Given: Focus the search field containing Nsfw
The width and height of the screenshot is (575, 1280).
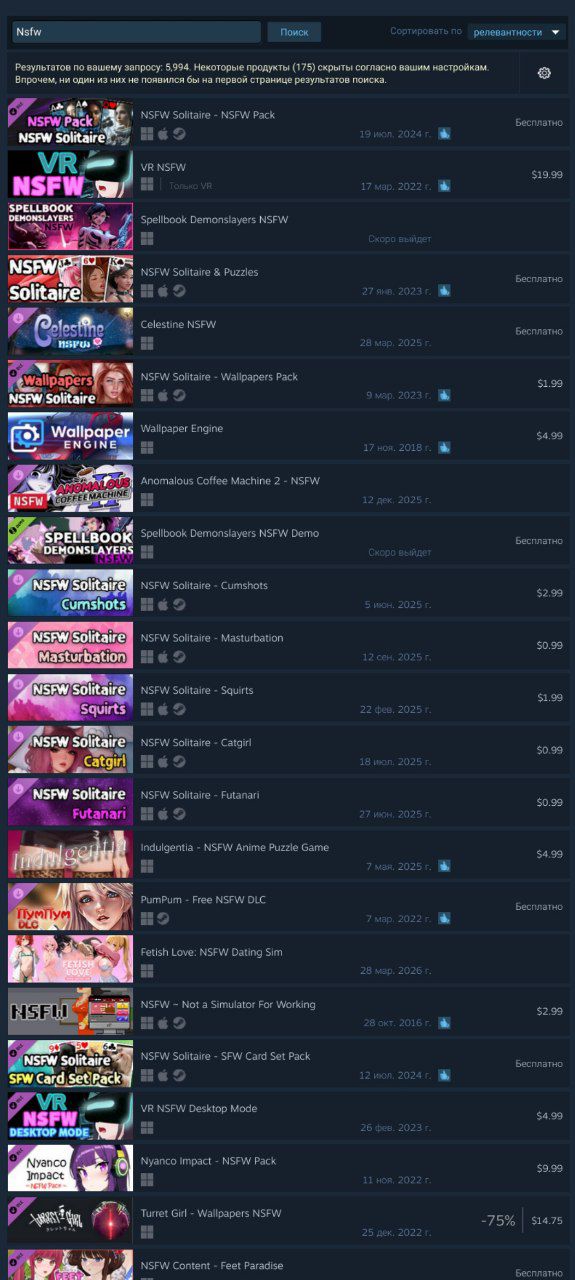Looking at the screenshot, I should point(136,32).
